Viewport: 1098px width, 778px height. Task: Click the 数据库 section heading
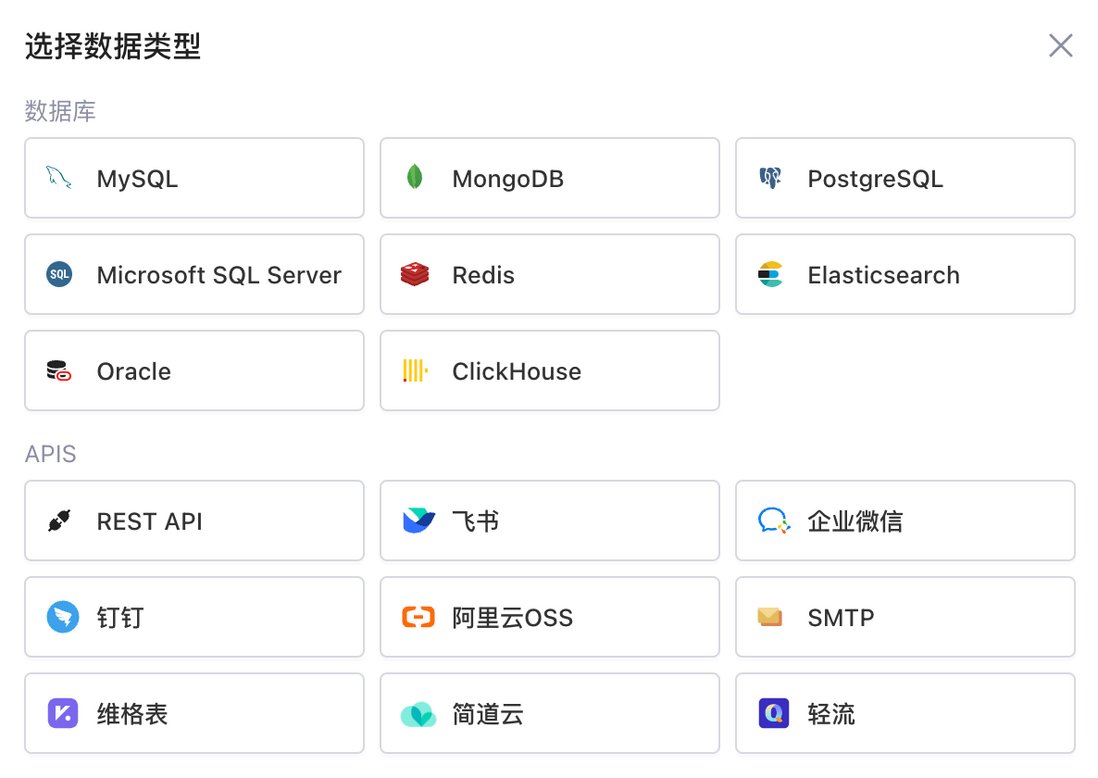pos(60,111)
